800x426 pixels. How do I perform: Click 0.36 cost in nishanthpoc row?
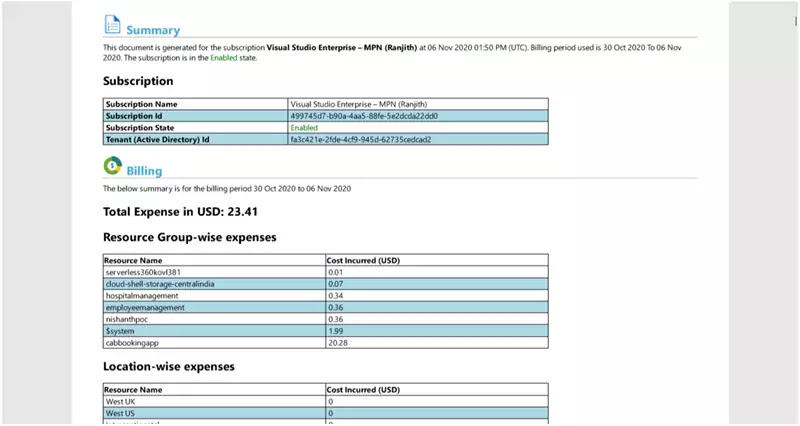pyautogui.click(x=437, y=319)
